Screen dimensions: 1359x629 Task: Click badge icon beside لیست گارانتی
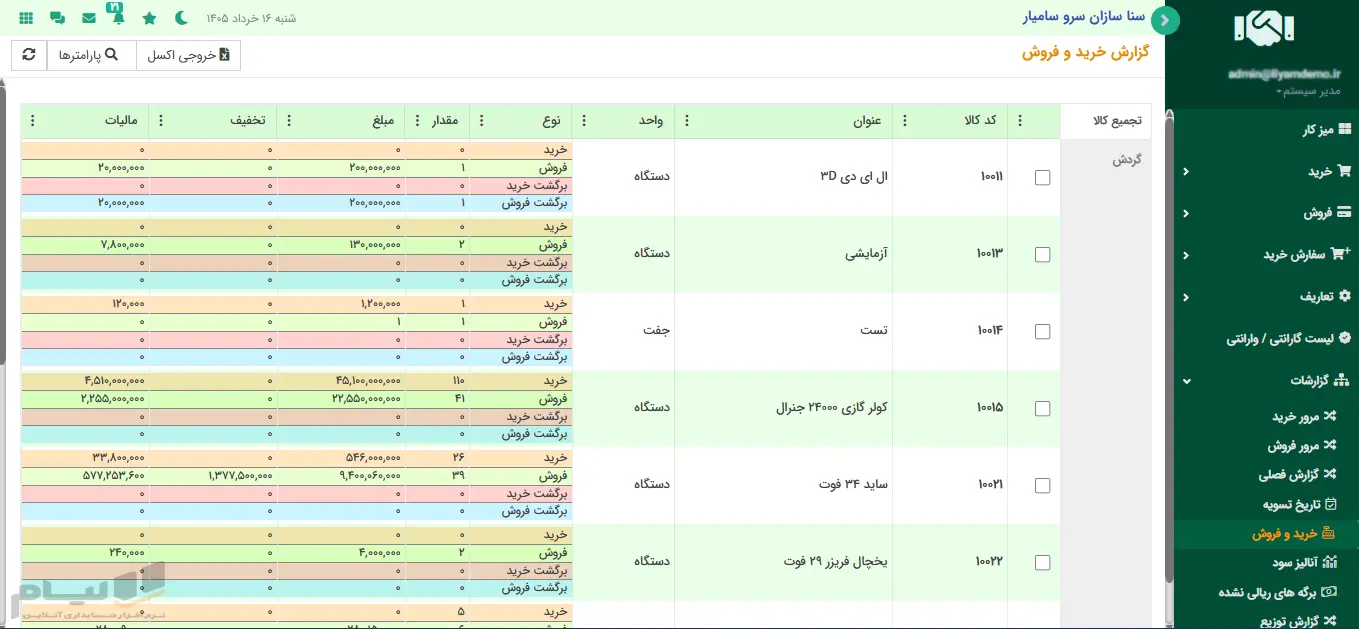1345,339
